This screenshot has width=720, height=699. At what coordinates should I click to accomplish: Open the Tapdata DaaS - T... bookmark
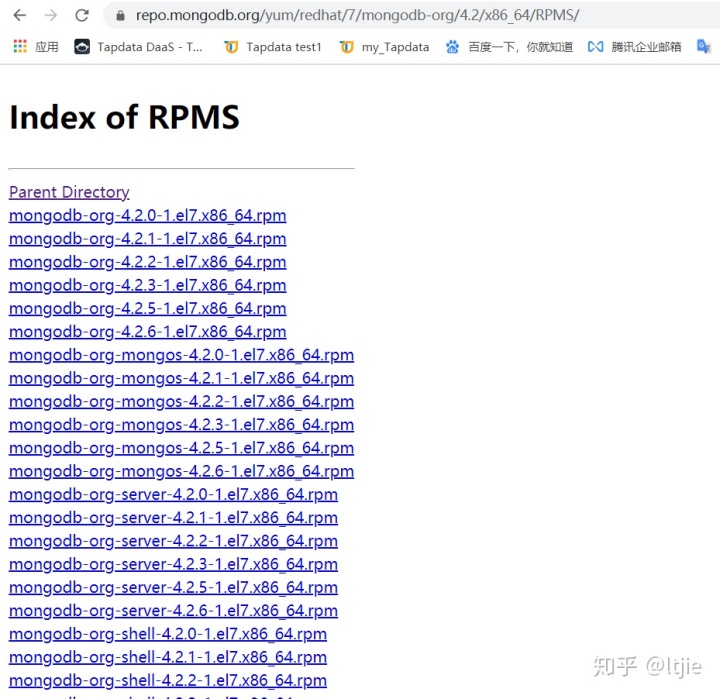coord(150,47)
